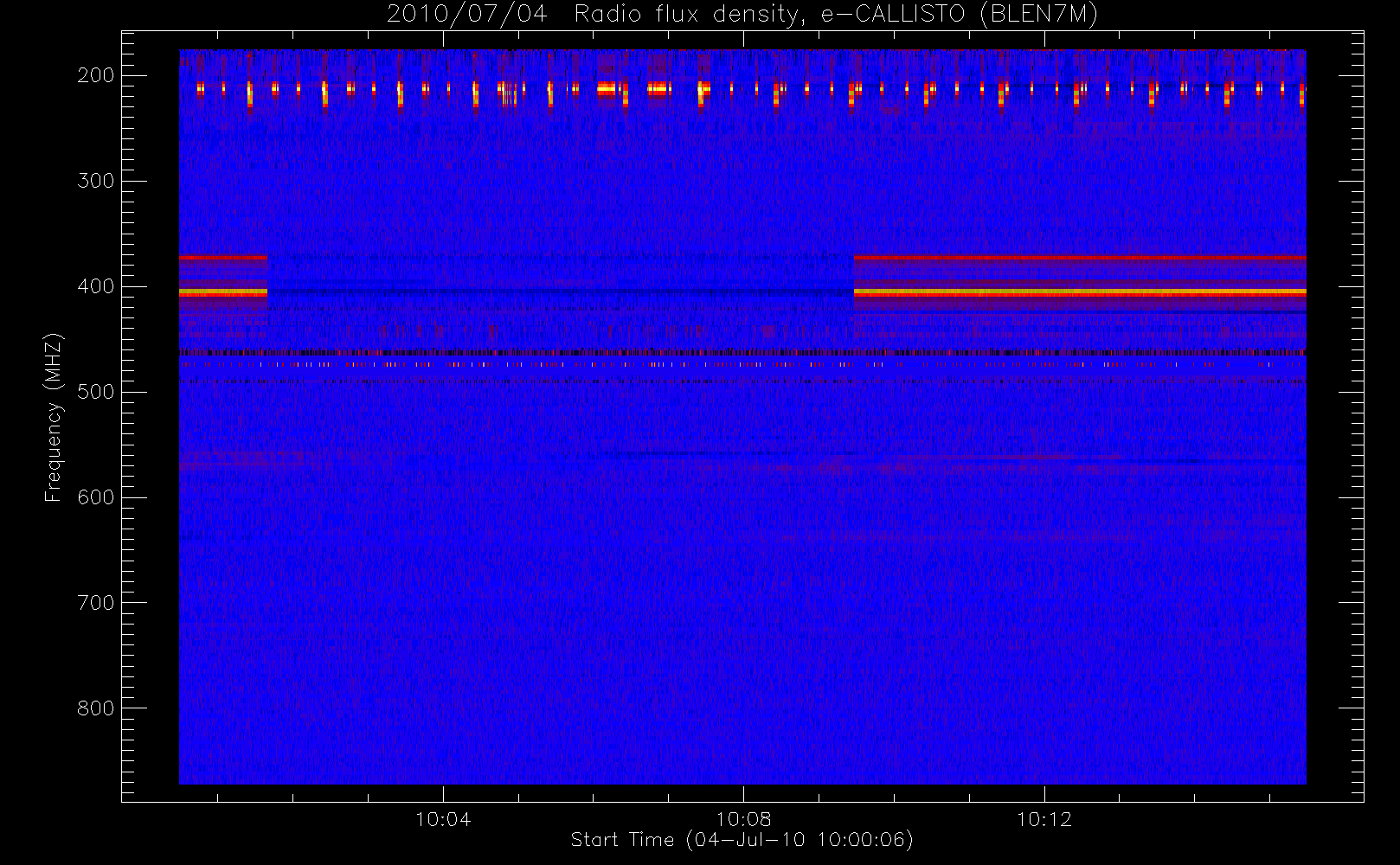Click the 10:12 time tick label
Image resolution: width=1400 pixels, height=865 pixels.
point(1044,819)
